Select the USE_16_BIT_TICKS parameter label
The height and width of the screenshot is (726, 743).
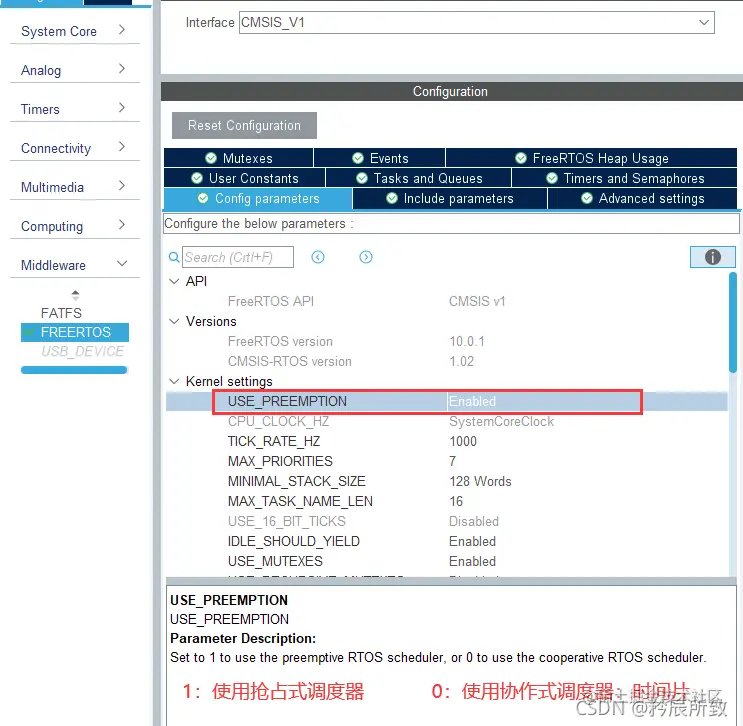(287, 521)
